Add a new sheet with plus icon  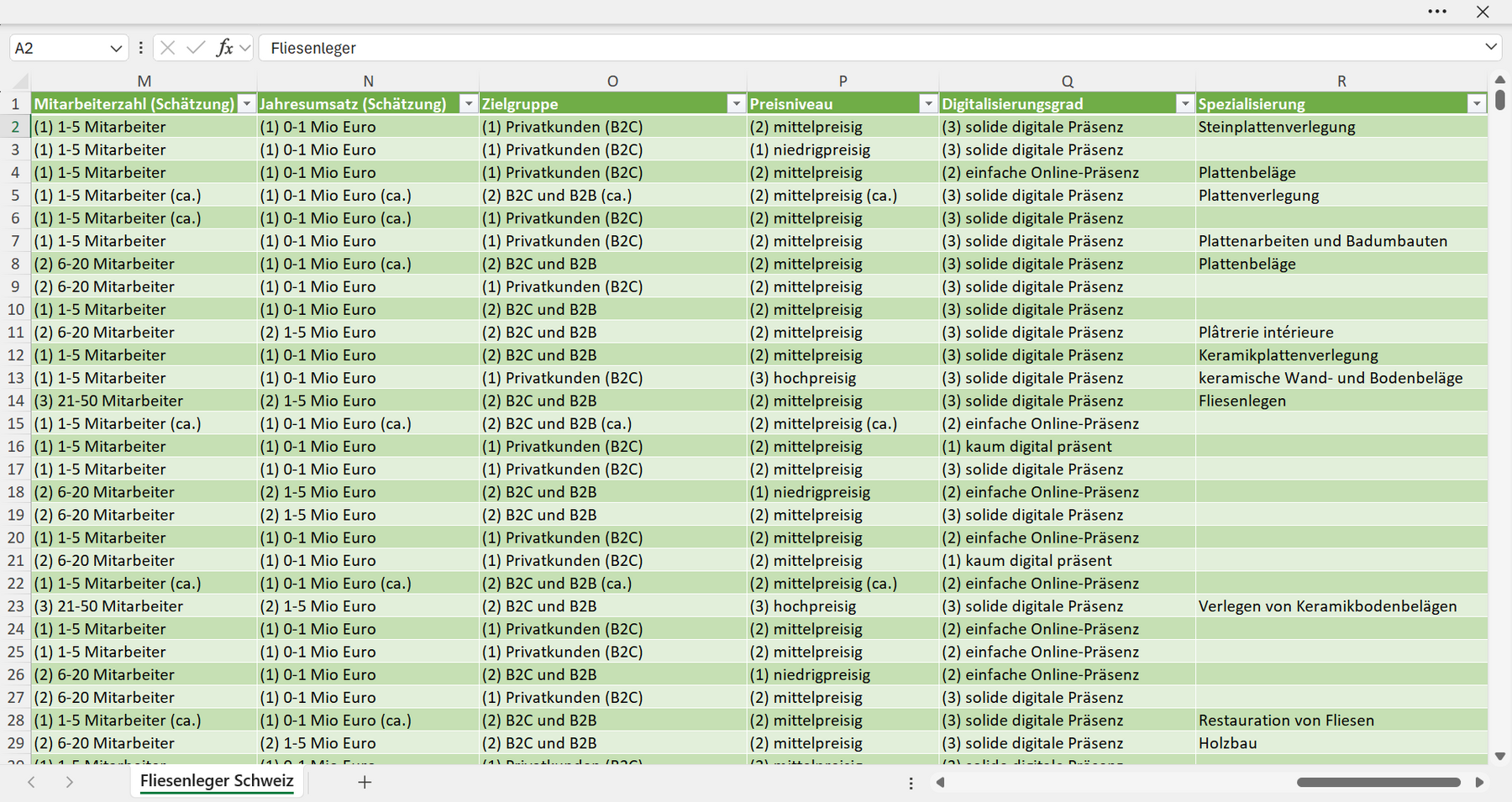click(365, 782)
